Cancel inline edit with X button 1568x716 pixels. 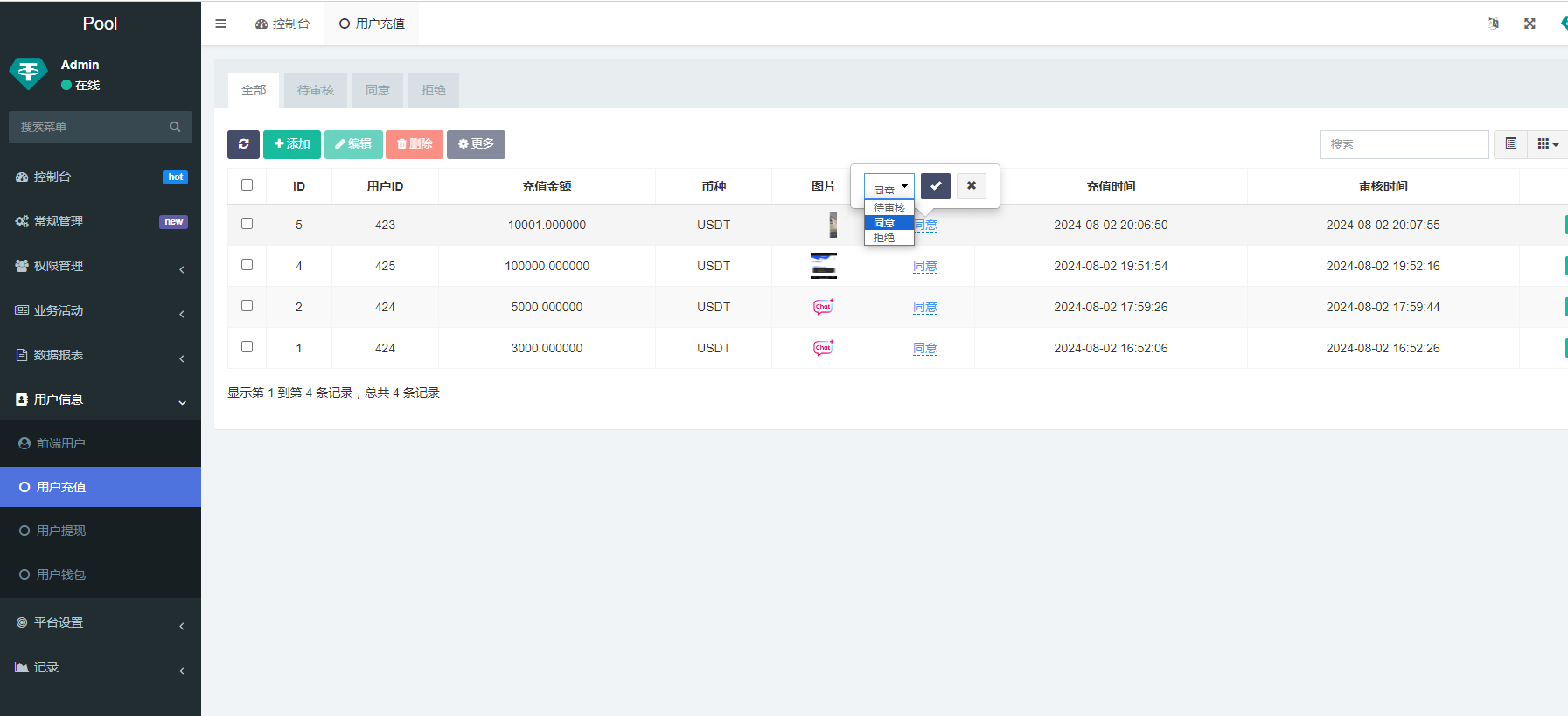[x=971, y=185]
